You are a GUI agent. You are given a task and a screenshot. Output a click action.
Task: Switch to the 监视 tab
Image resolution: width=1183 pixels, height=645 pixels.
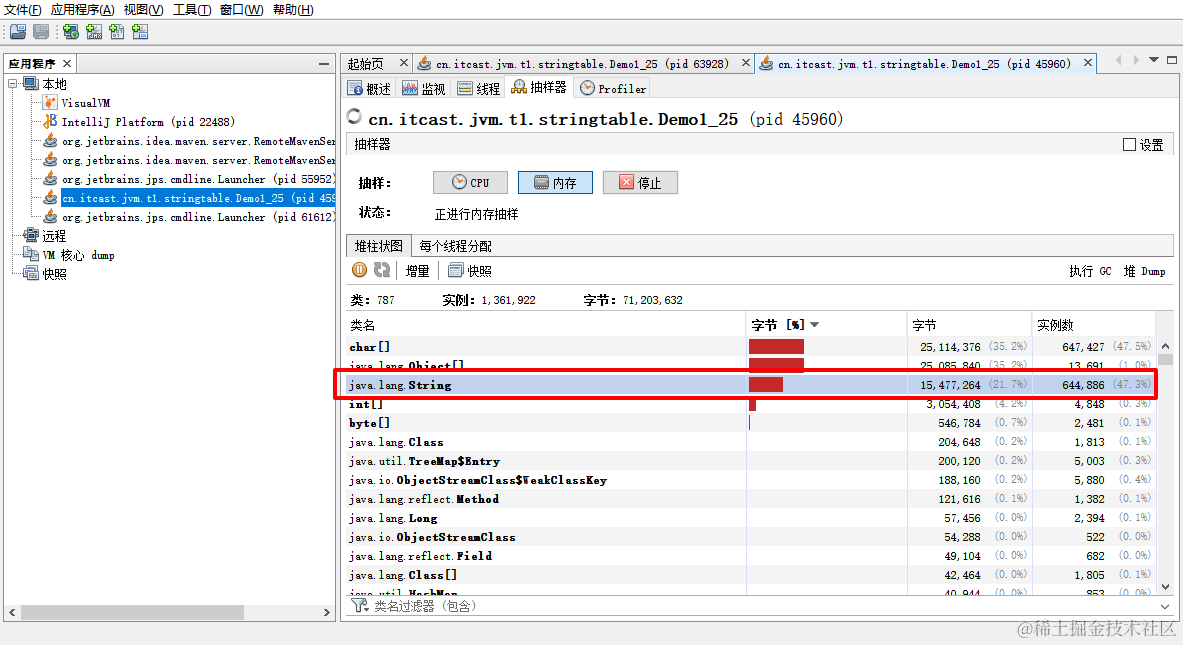click(x=423, y=88)
